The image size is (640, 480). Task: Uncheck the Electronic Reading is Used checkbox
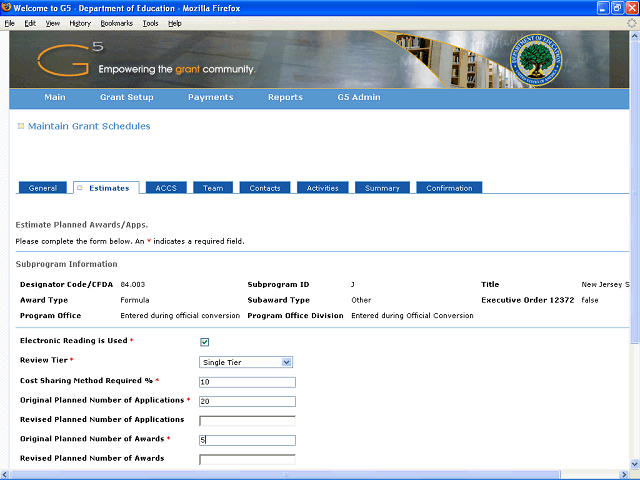pyautogui.click(x=205, y=342)
